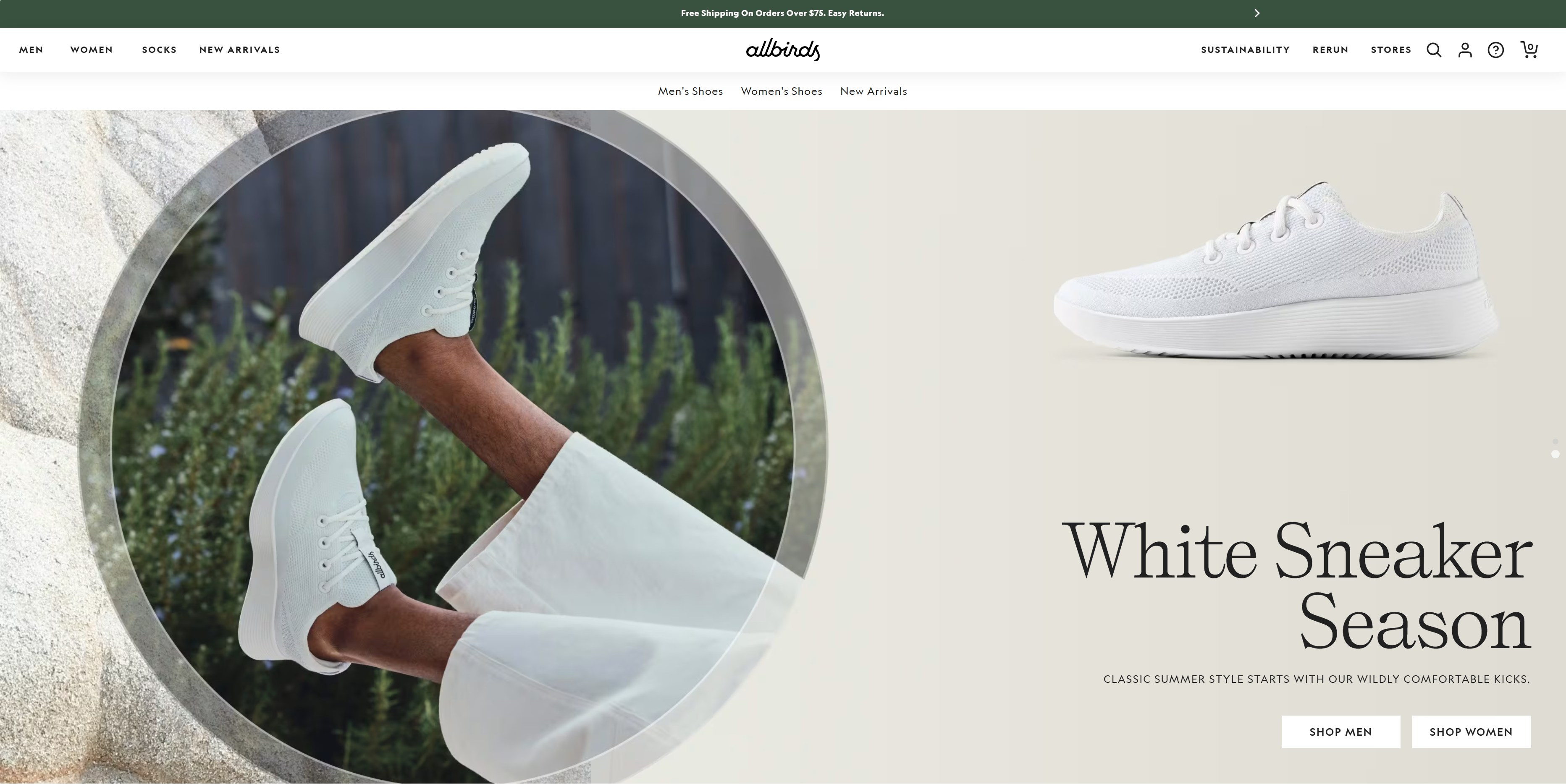Expand the WOMEN navigation menu

pos(92,50)
